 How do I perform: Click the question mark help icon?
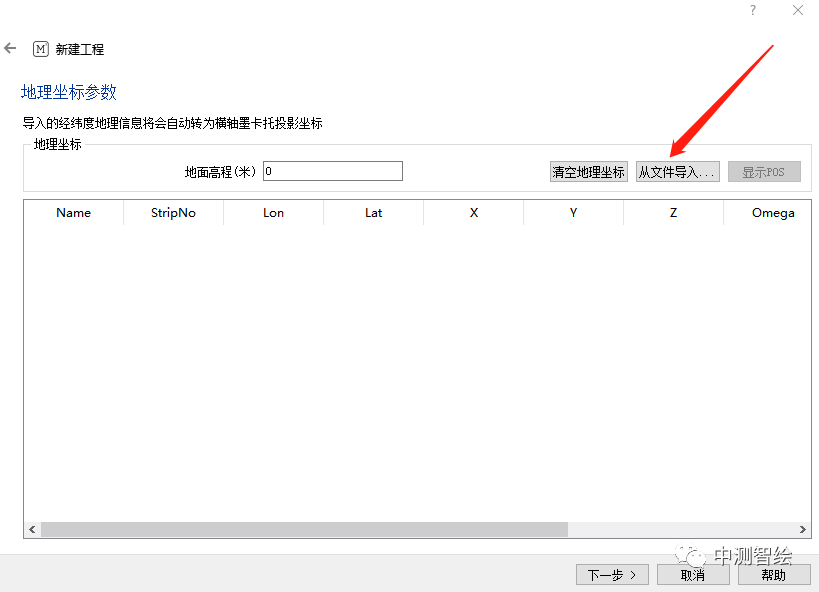pyautogui.click(x=753, y=10)
